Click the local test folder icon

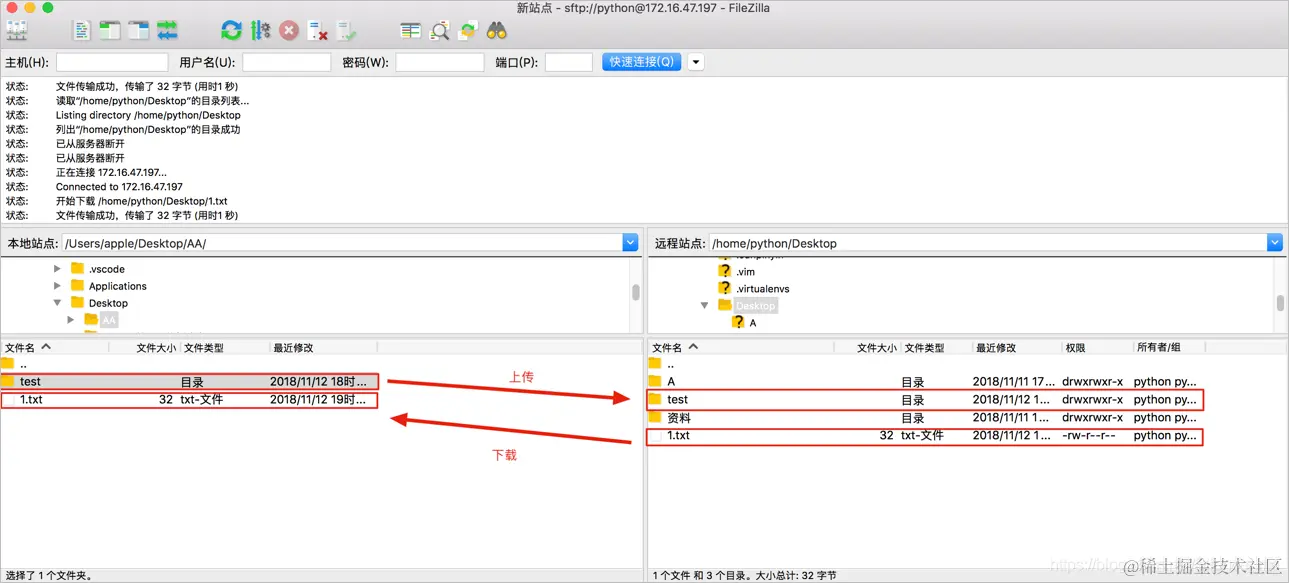point(9,381)
